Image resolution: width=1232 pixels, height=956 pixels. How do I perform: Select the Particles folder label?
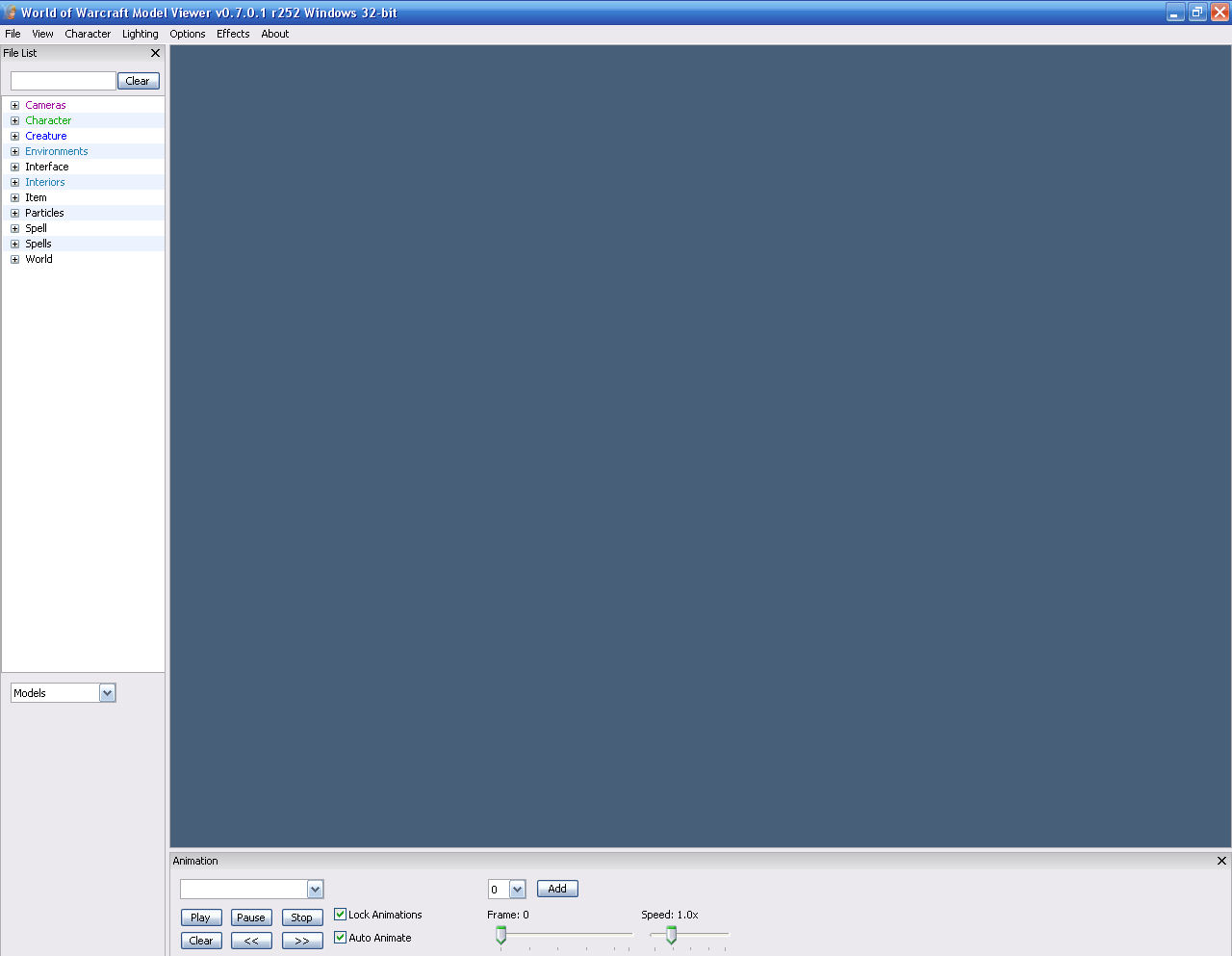[x=44, y=213]
